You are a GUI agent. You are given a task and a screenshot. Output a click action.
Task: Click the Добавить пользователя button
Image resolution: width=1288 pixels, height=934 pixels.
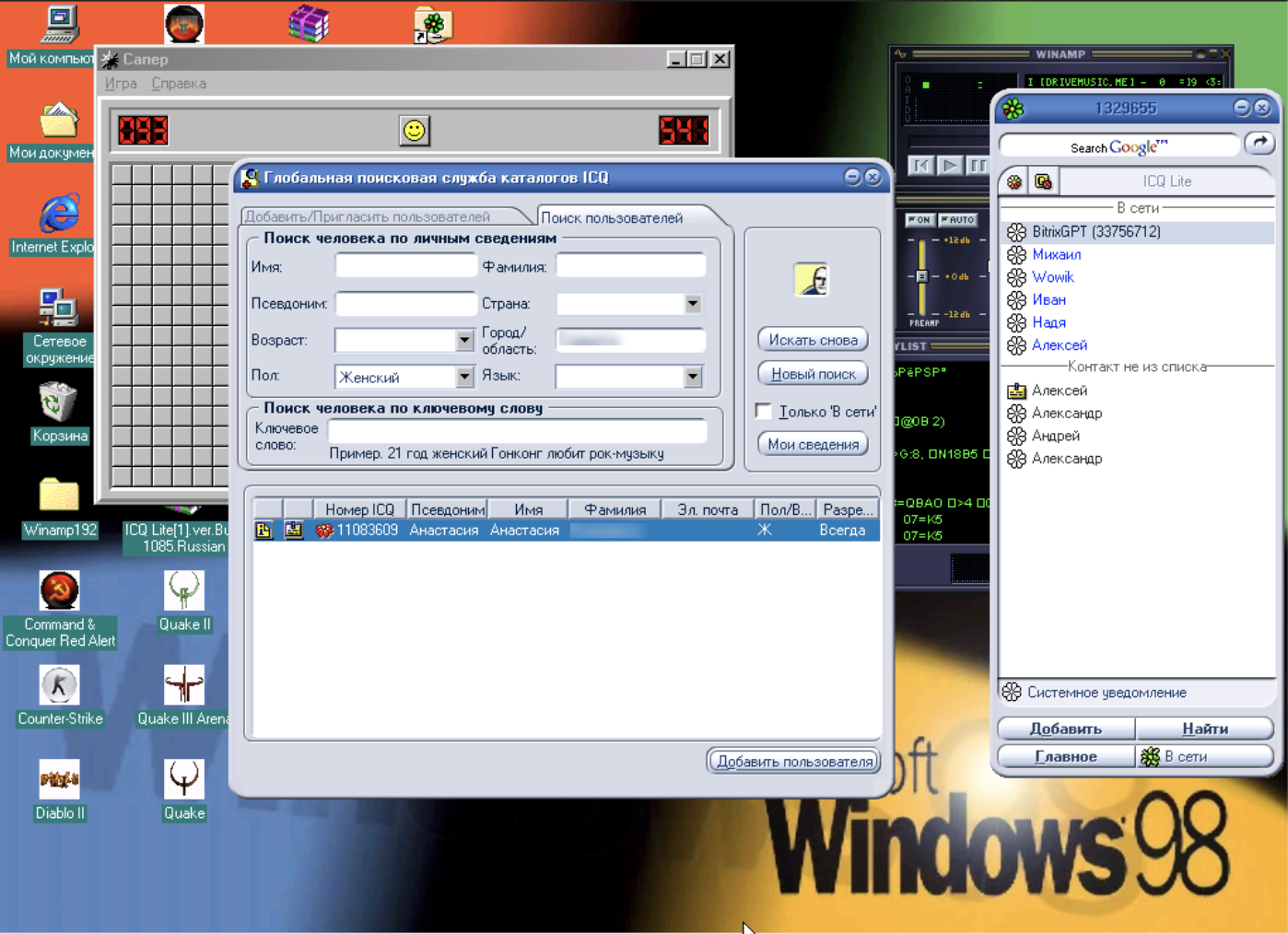pyautogui.click(x=794, y=762)
